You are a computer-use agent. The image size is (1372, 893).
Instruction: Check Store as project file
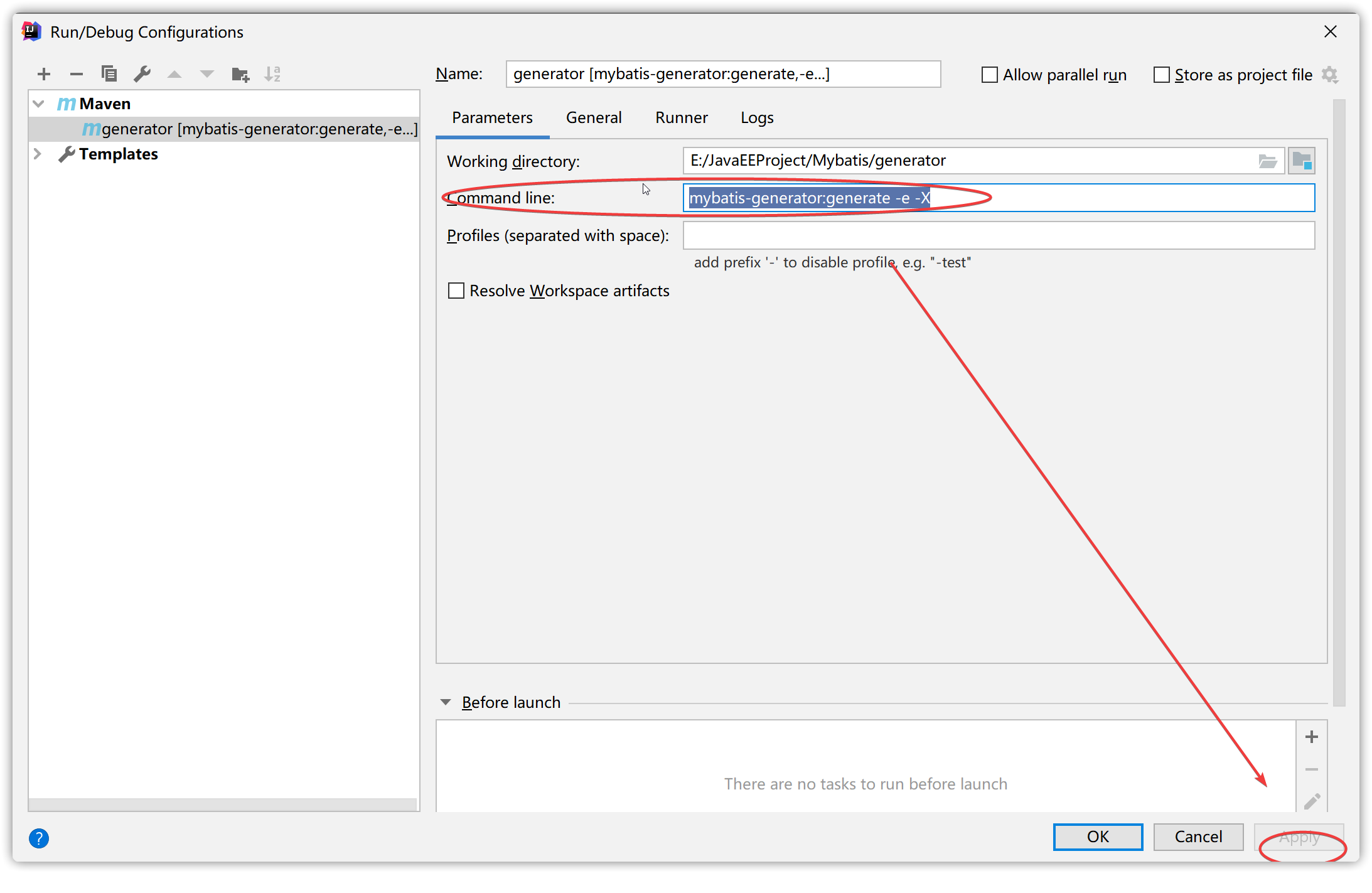click(1162, 75)
